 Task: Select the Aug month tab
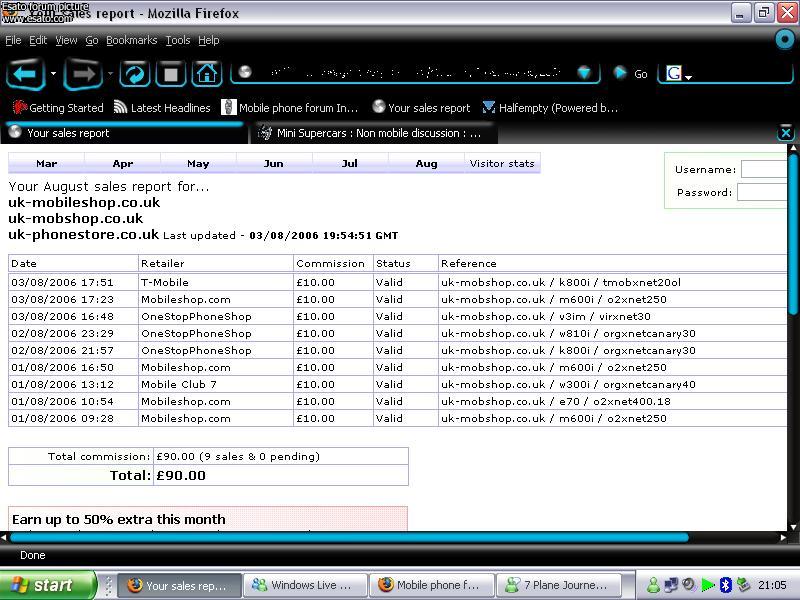(426, 163)
